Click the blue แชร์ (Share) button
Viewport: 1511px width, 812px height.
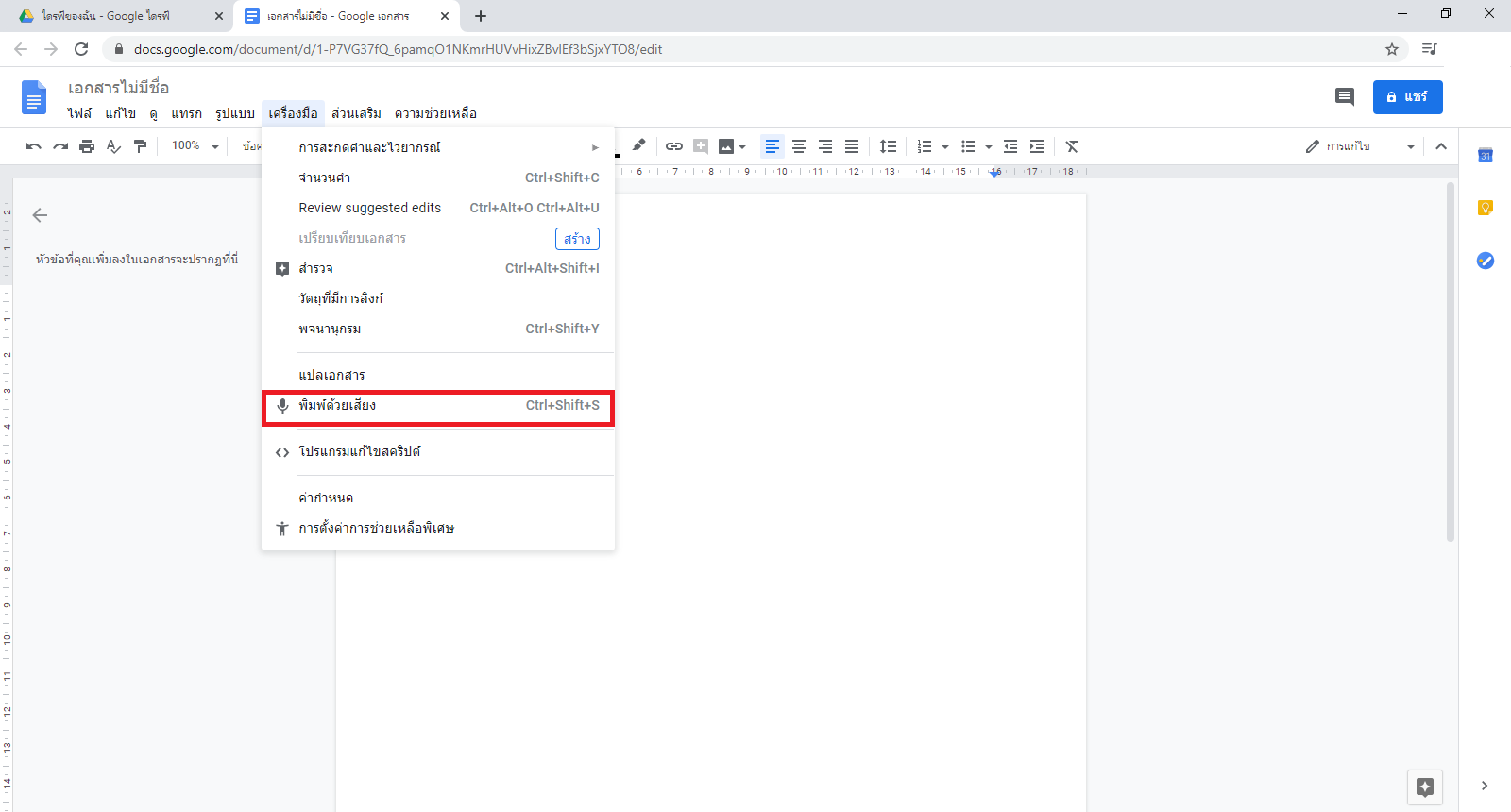coord(1407,97)
